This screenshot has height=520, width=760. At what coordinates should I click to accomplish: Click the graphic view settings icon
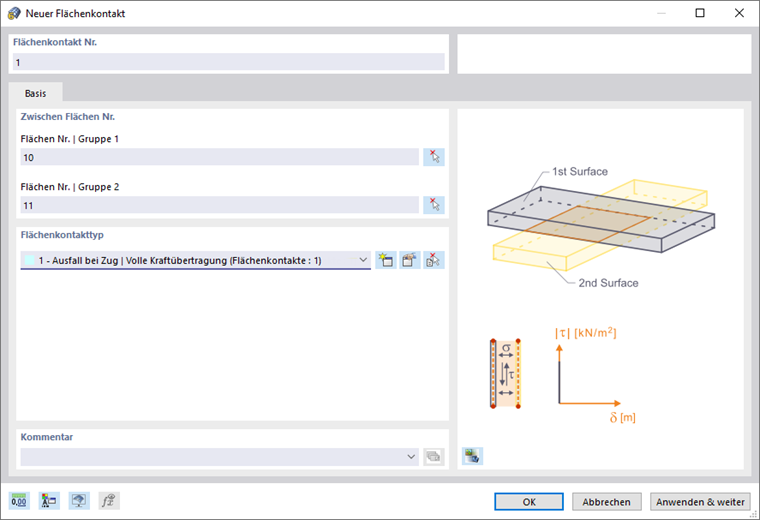[472, 456]
